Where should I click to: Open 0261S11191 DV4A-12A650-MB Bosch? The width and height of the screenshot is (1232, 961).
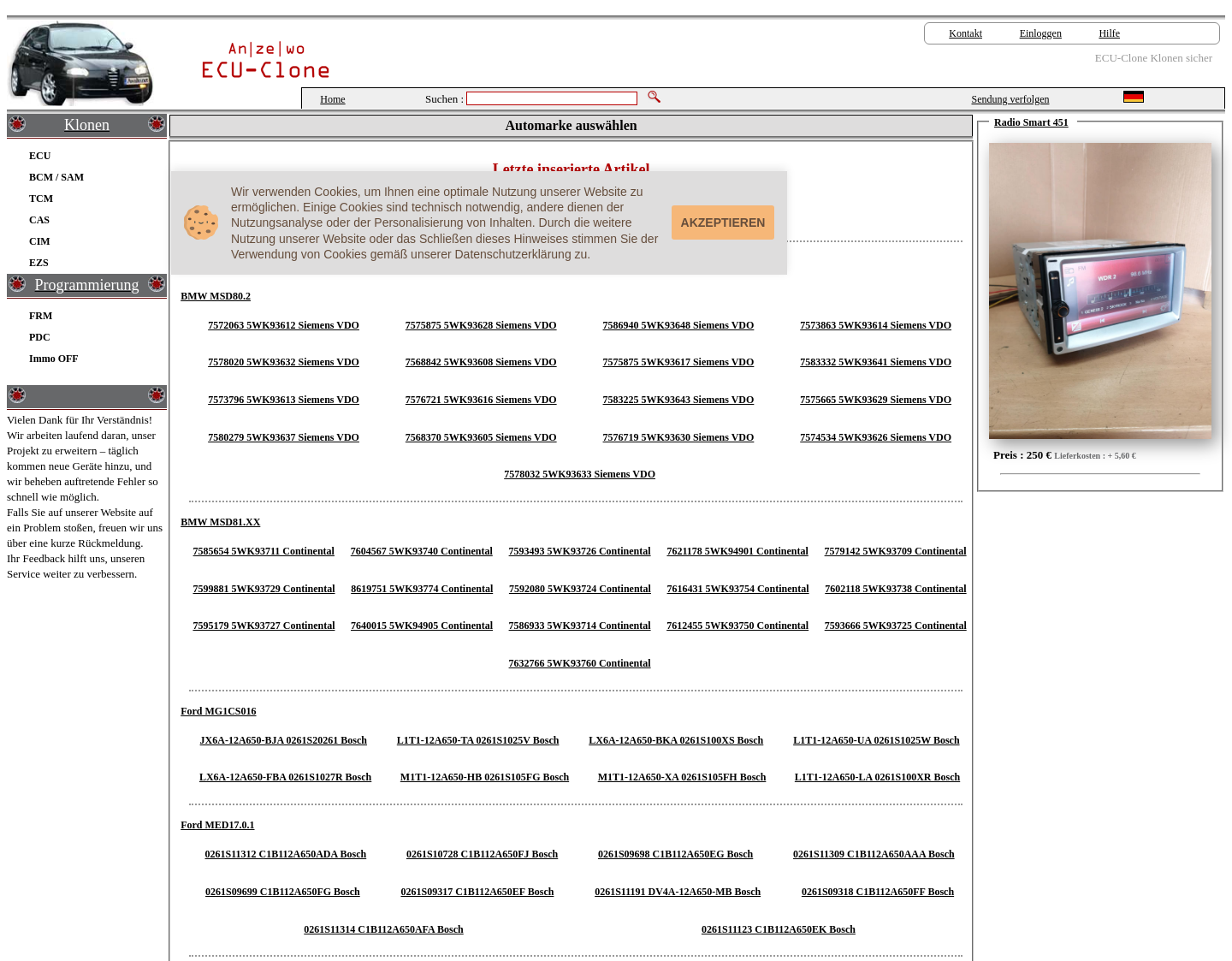(678, 892)
